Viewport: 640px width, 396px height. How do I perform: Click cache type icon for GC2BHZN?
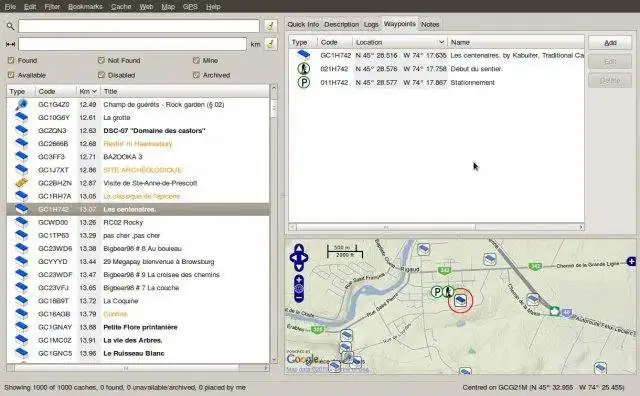point(21,183)
